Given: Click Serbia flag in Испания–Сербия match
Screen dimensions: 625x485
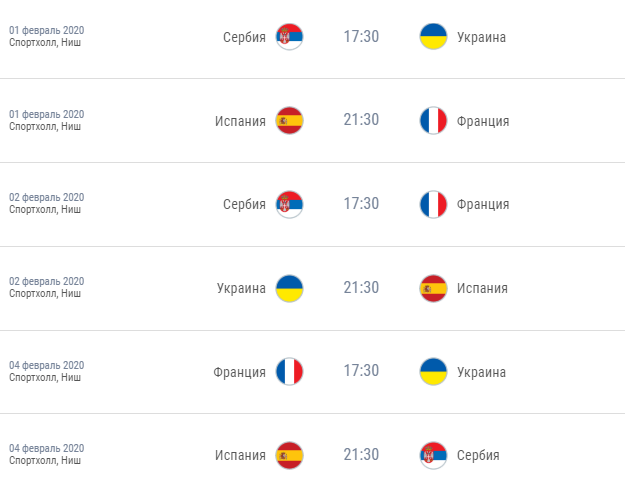Looking at the screenshot, I should [433, 455].
